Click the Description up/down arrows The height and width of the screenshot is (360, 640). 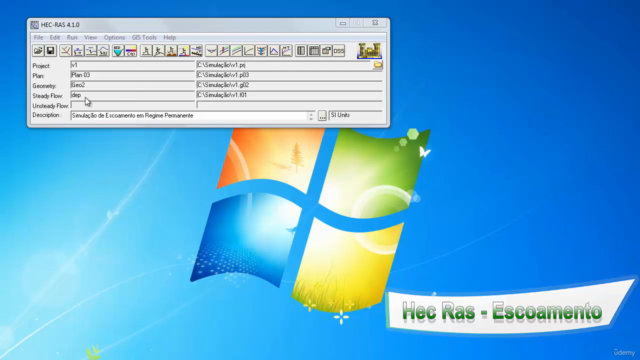[311, 116]
